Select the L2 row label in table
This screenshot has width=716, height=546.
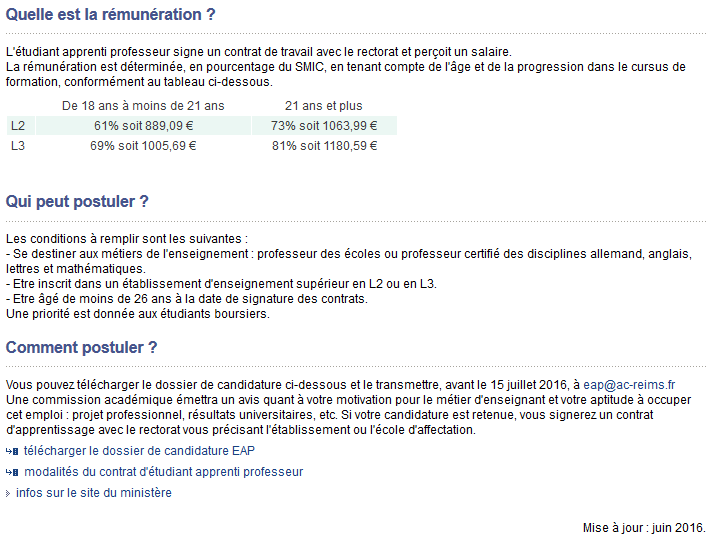[18, 126]
